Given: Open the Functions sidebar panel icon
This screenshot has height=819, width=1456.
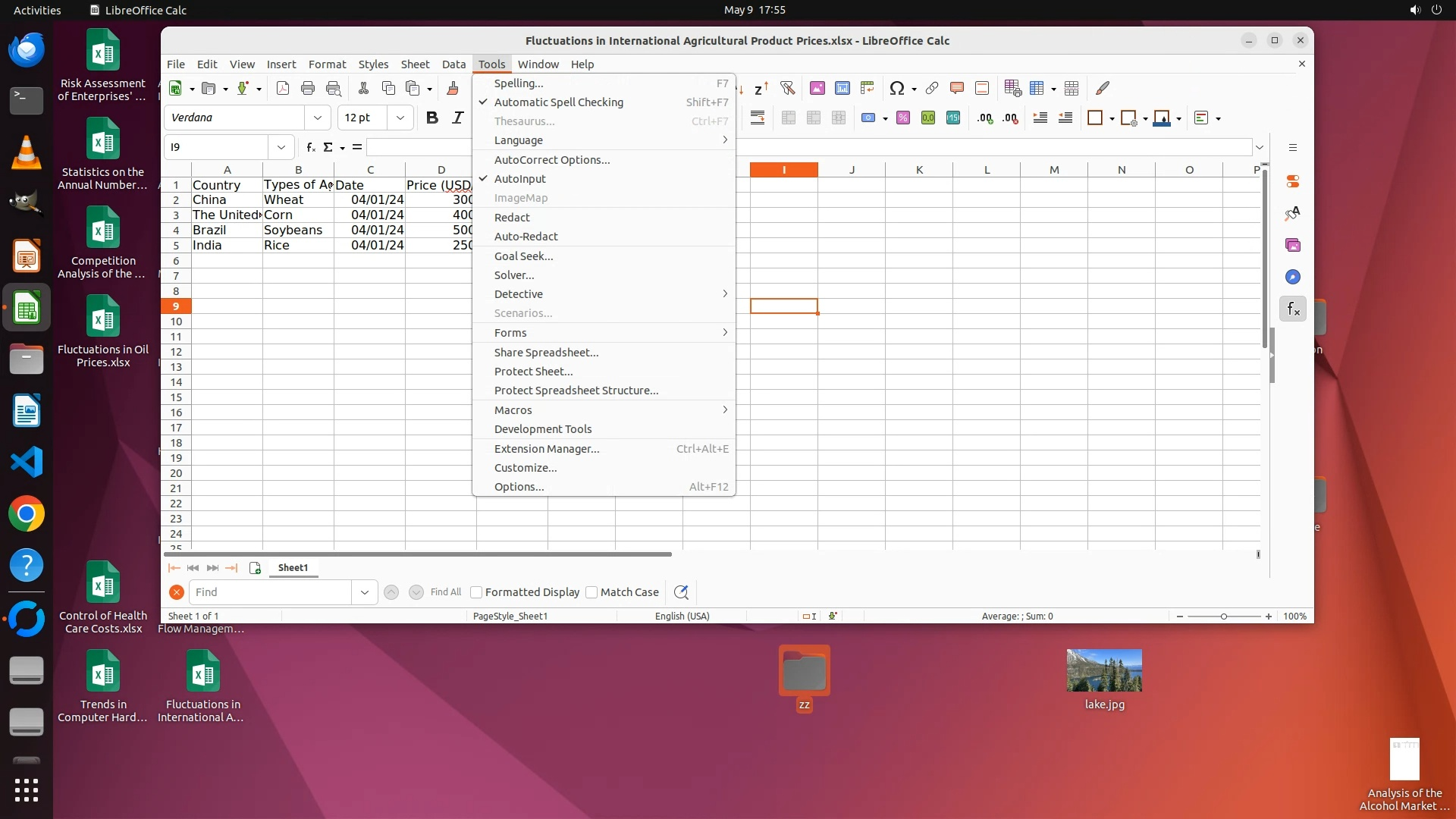Looking at the screenshot, I should coord(1293,309).
